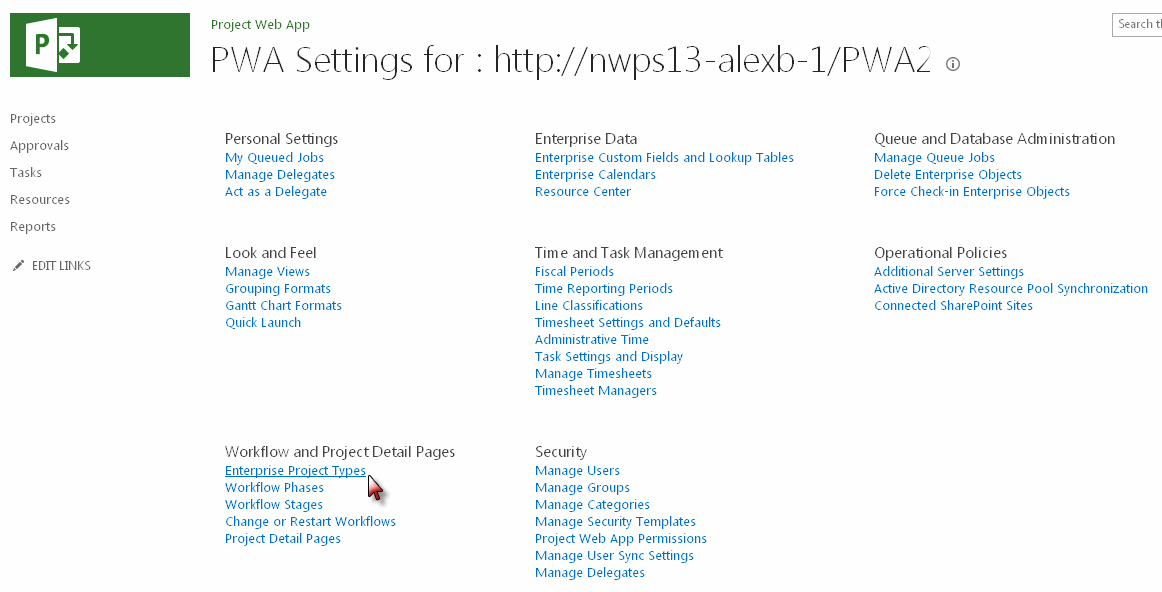Screen dimensions: 1162x592
Task: Click Change or Restart Workflows
Action: [310, 522]
